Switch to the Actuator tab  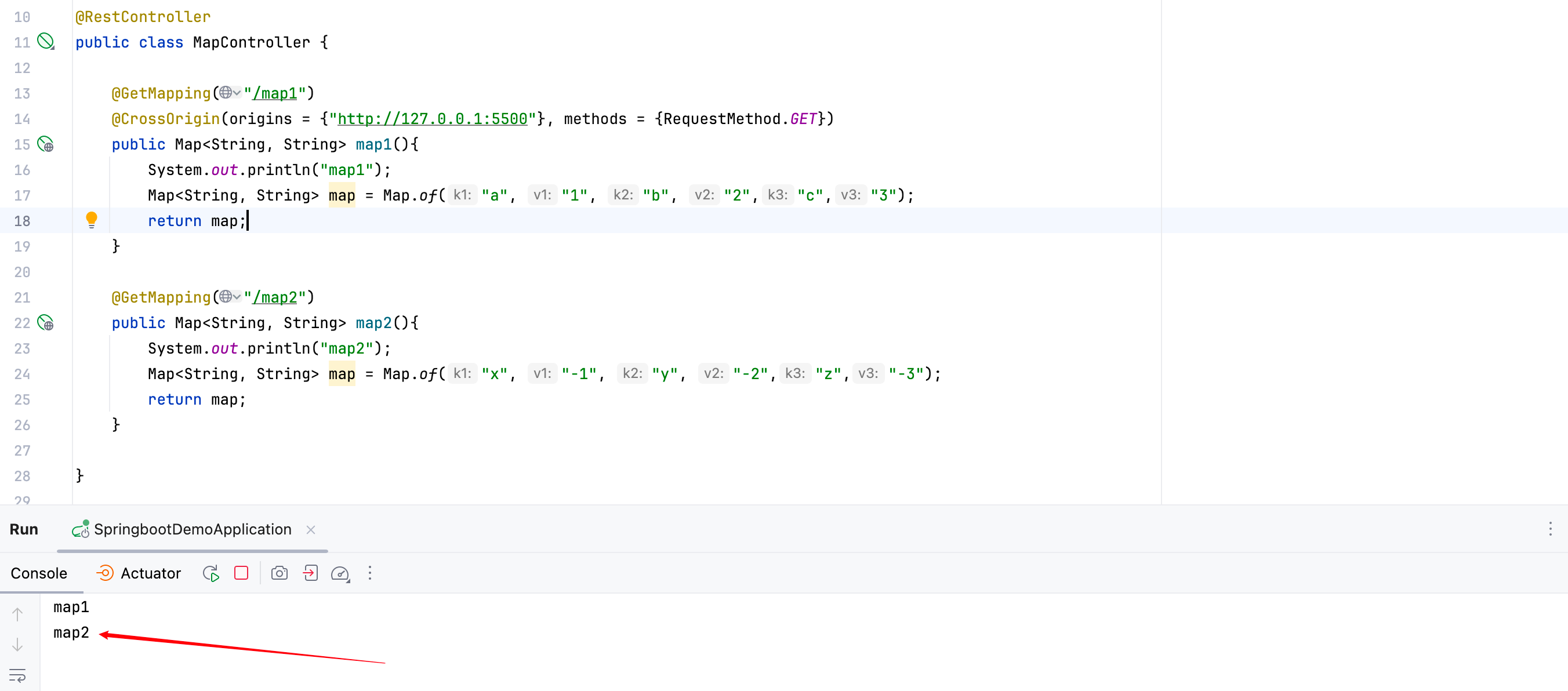point(139,573)
